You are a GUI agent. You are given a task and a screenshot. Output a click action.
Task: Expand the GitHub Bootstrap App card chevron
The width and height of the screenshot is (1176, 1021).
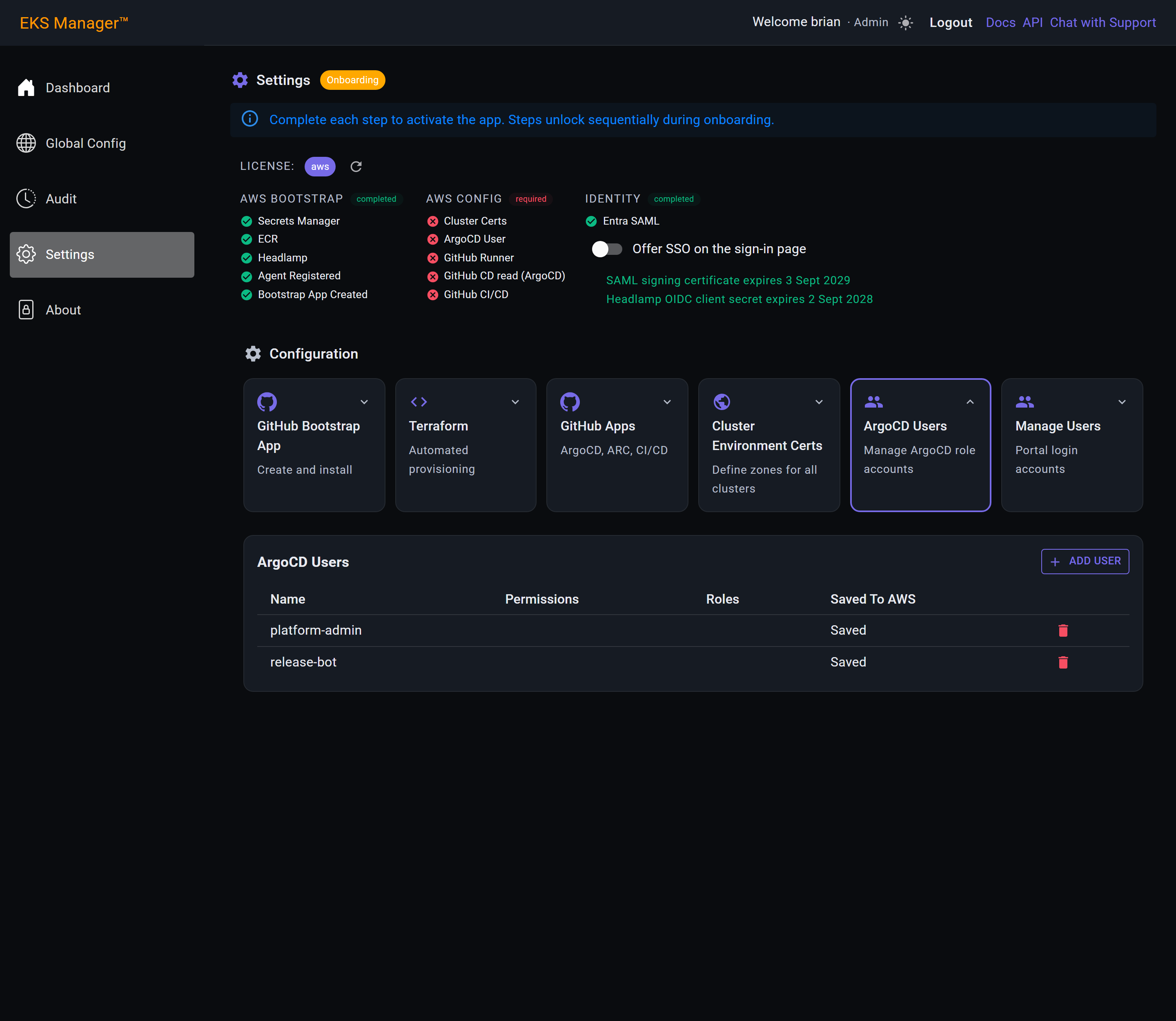pos(364,402)
